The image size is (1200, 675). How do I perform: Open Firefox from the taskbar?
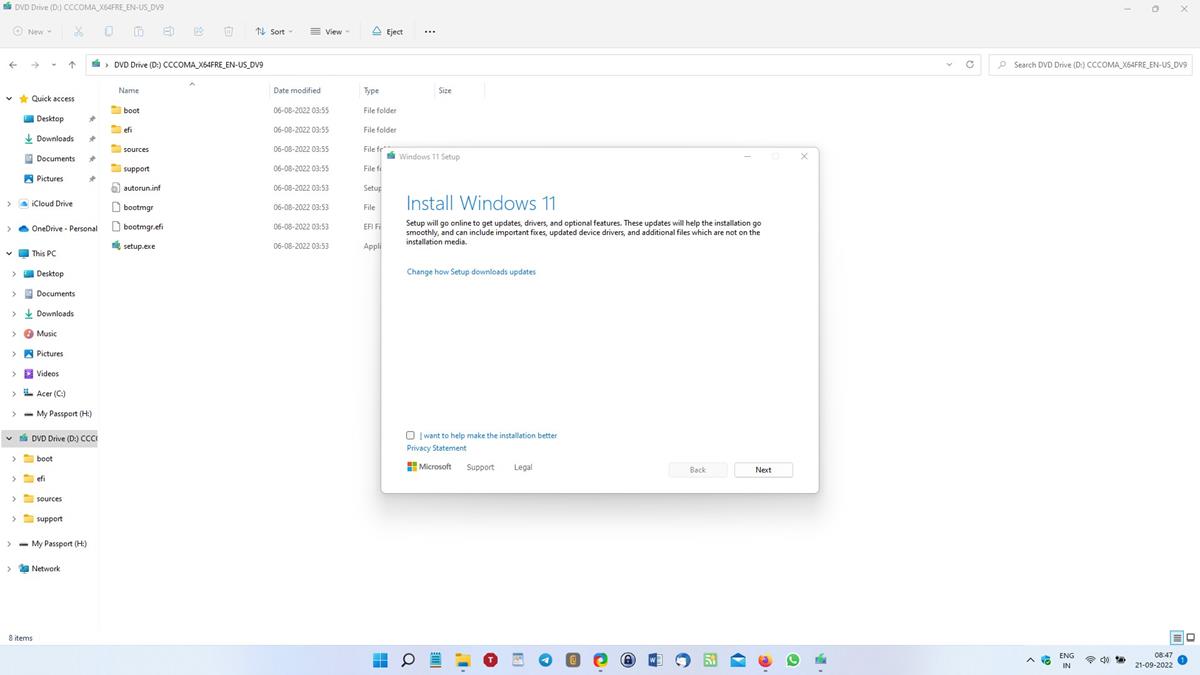765,660
